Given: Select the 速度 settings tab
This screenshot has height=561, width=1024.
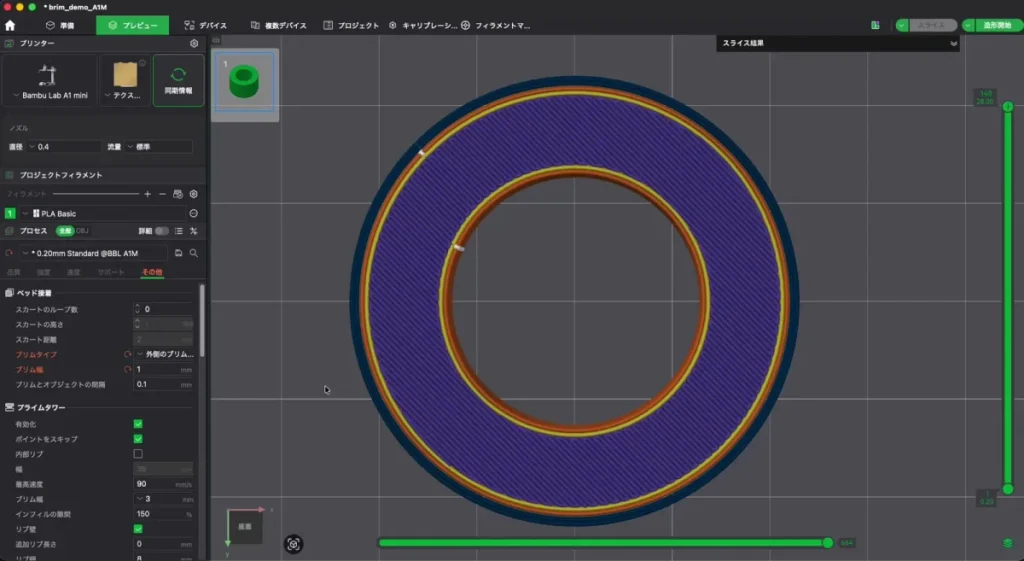Looking at the screenshot, I should pos(73,272).
